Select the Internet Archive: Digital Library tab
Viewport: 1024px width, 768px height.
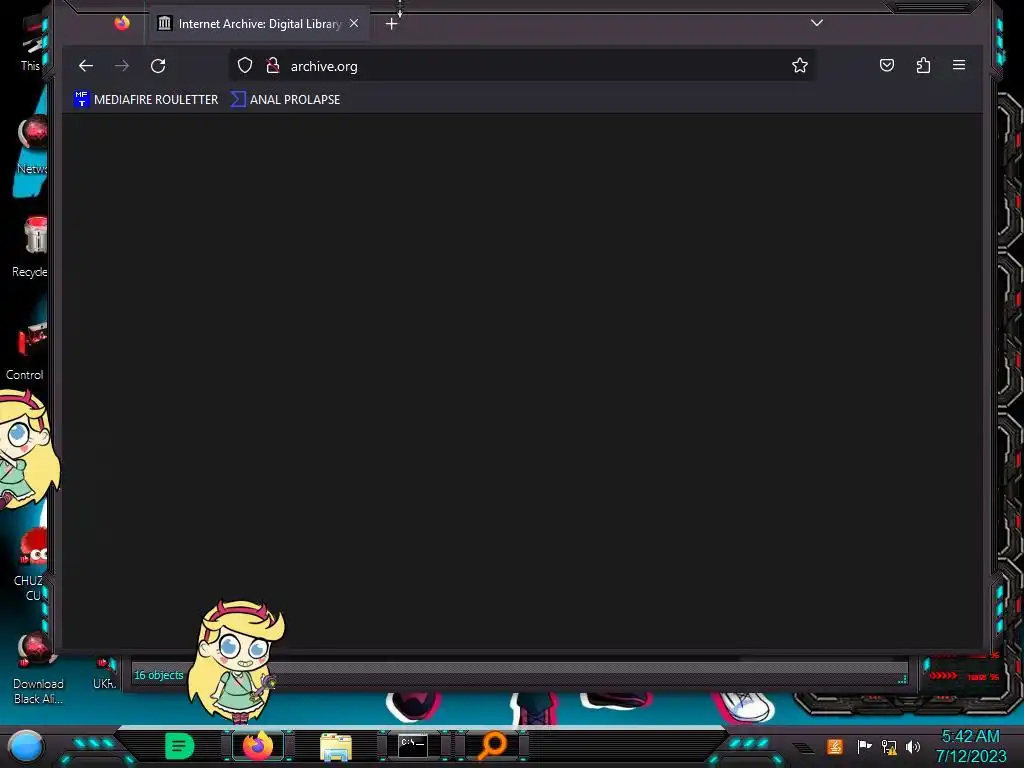pos(259,24)
